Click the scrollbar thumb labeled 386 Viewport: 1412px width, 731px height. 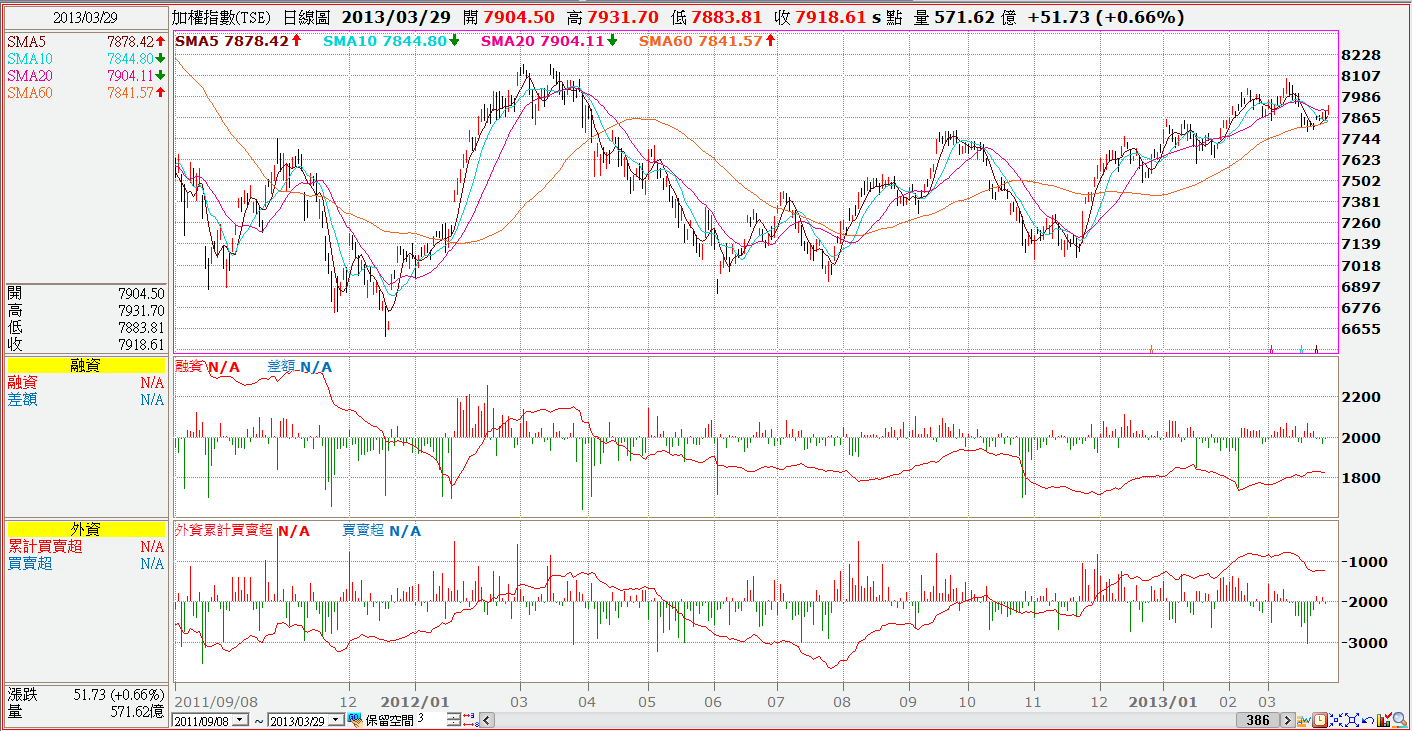[1257, 720]
